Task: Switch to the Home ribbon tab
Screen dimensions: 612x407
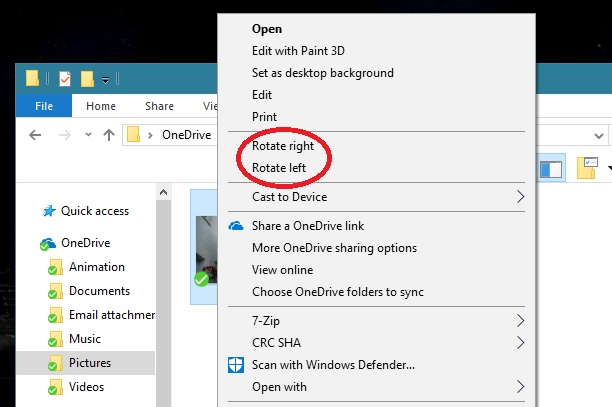Action: tap(101, 106)
